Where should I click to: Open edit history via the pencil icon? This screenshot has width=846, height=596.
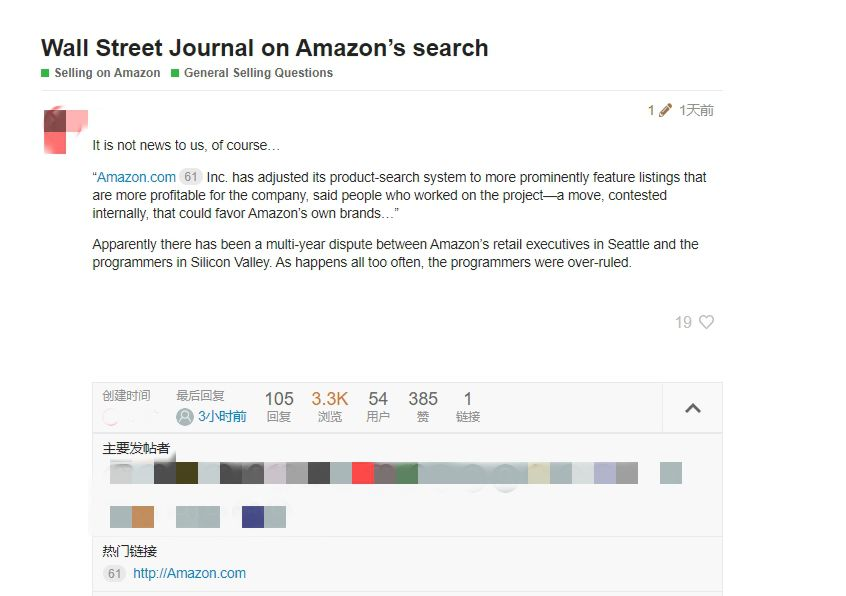click(665, 110)
